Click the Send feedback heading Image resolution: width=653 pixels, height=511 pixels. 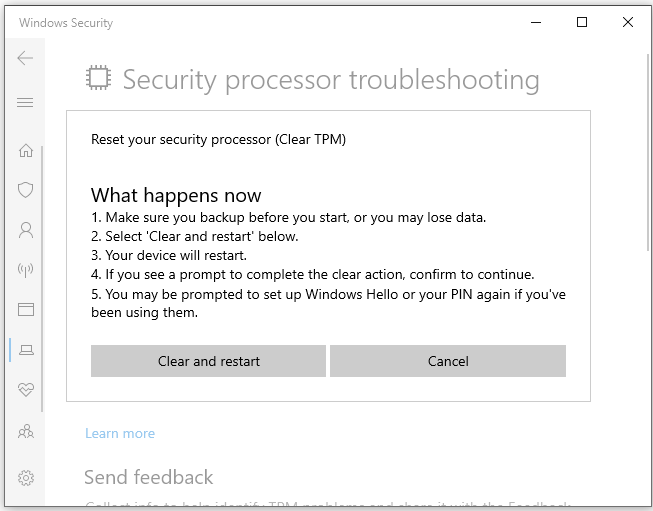[x=149, y=477]
